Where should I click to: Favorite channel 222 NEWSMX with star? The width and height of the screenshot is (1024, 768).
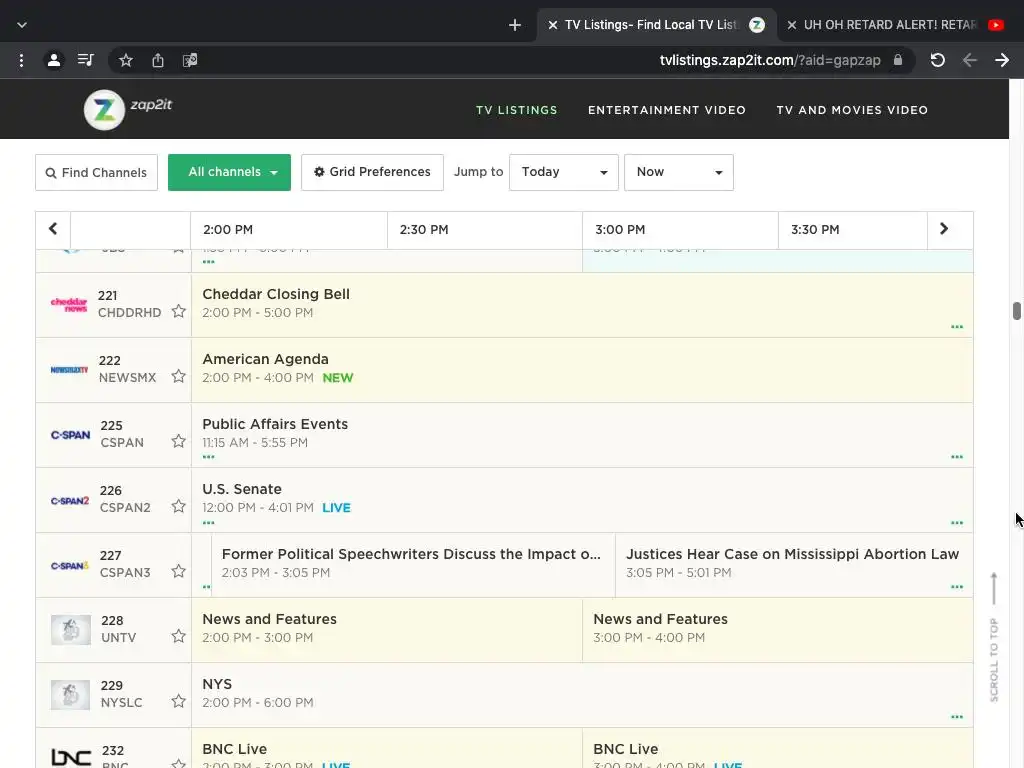[x=178, y=376]
